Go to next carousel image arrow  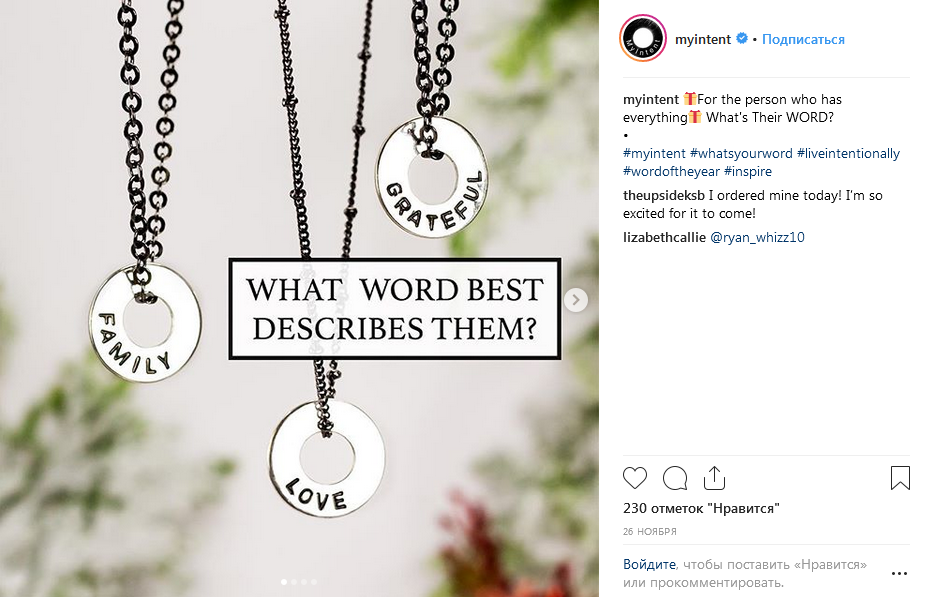[x=575, y=300]
